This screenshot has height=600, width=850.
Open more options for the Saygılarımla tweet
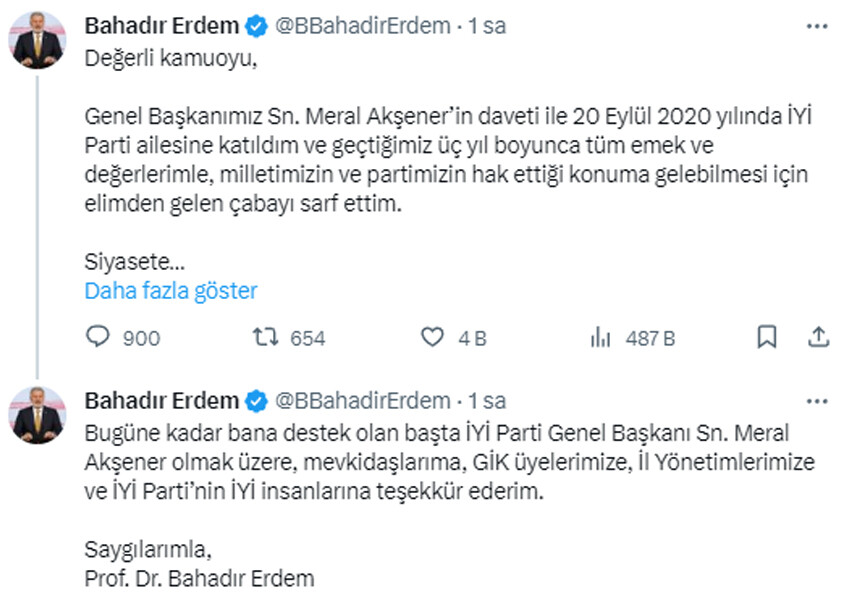click(x=816, y=401)
